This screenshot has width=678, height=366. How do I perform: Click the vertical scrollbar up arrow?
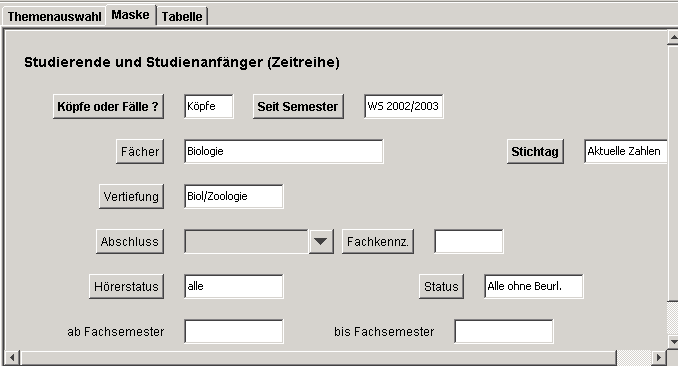[673, 38]
